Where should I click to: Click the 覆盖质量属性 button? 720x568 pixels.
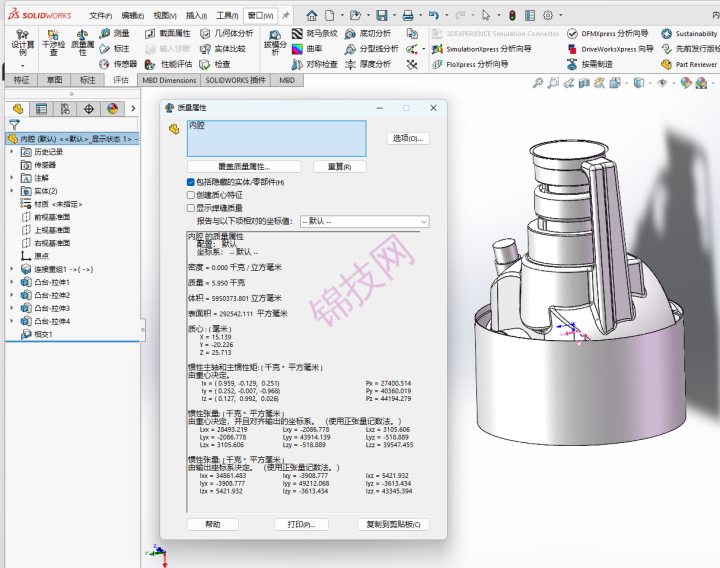tap(244, 166)
